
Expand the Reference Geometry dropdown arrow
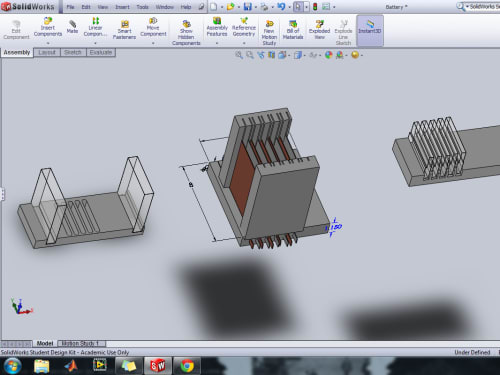[x=244, y=43]
